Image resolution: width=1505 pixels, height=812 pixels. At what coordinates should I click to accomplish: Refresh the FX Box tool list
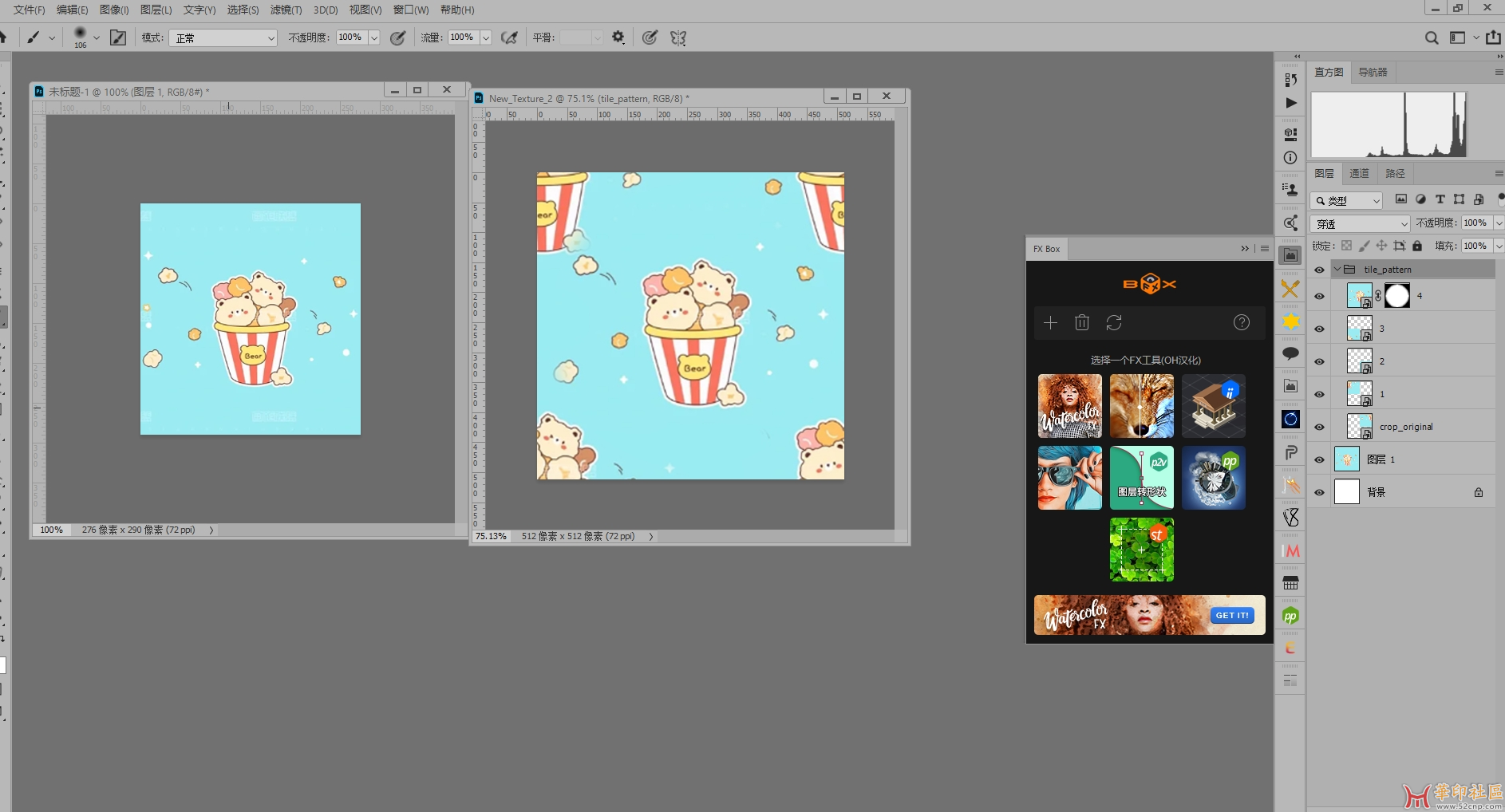[1114, 322]
